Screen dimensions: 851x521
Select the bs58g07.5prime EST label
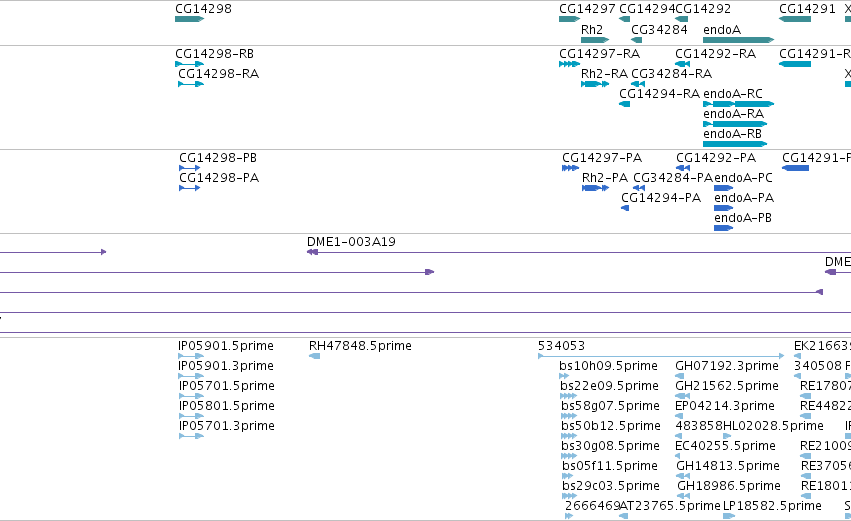pyautogui.click(x=610, y=406)
